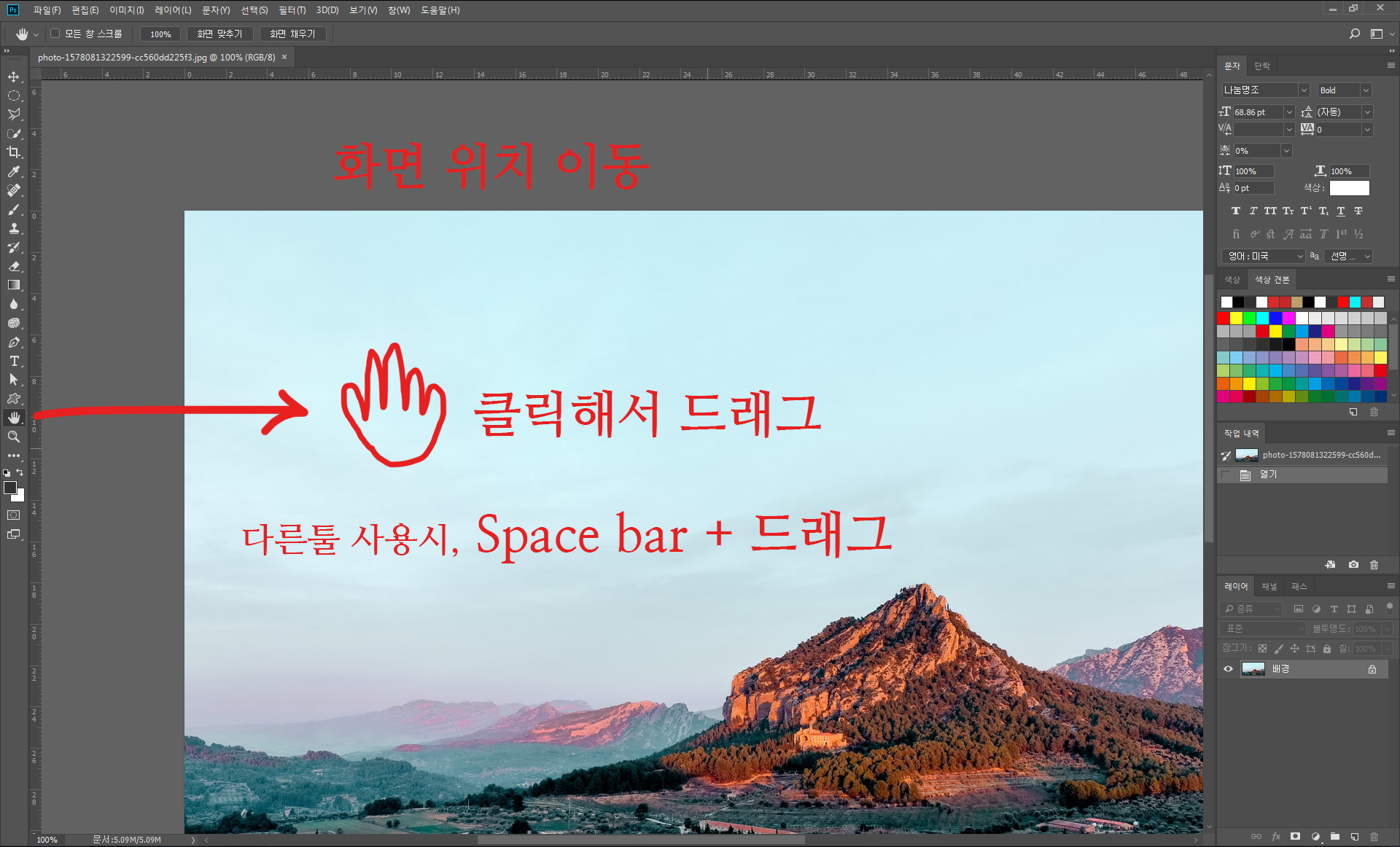Screen dimensions: 1400x847
Task: Expand the 영어: 미국 language dropdown
Action: (1299, 257)
